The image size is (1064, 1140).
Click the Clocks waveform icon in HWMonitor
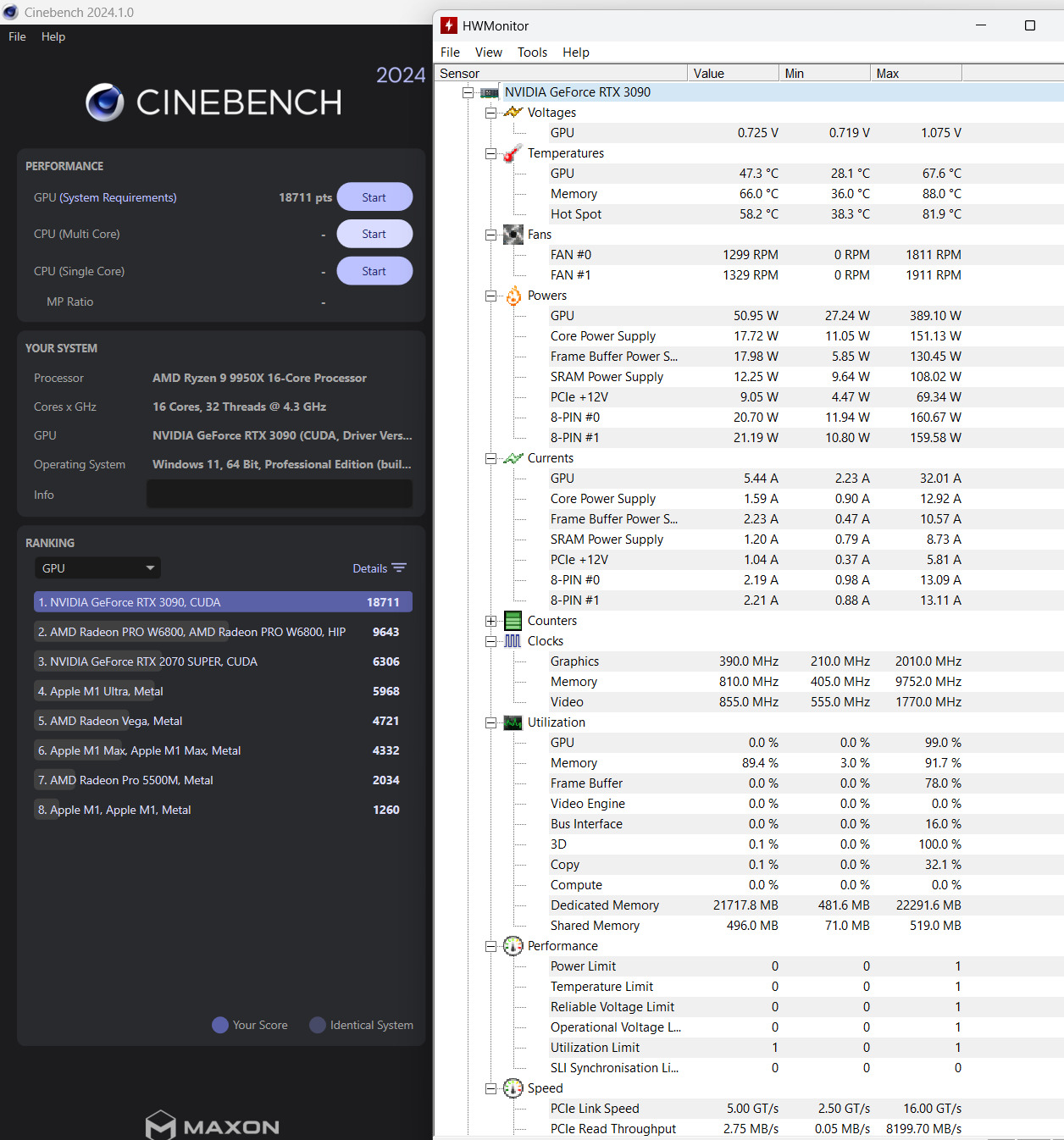point(513,641)
